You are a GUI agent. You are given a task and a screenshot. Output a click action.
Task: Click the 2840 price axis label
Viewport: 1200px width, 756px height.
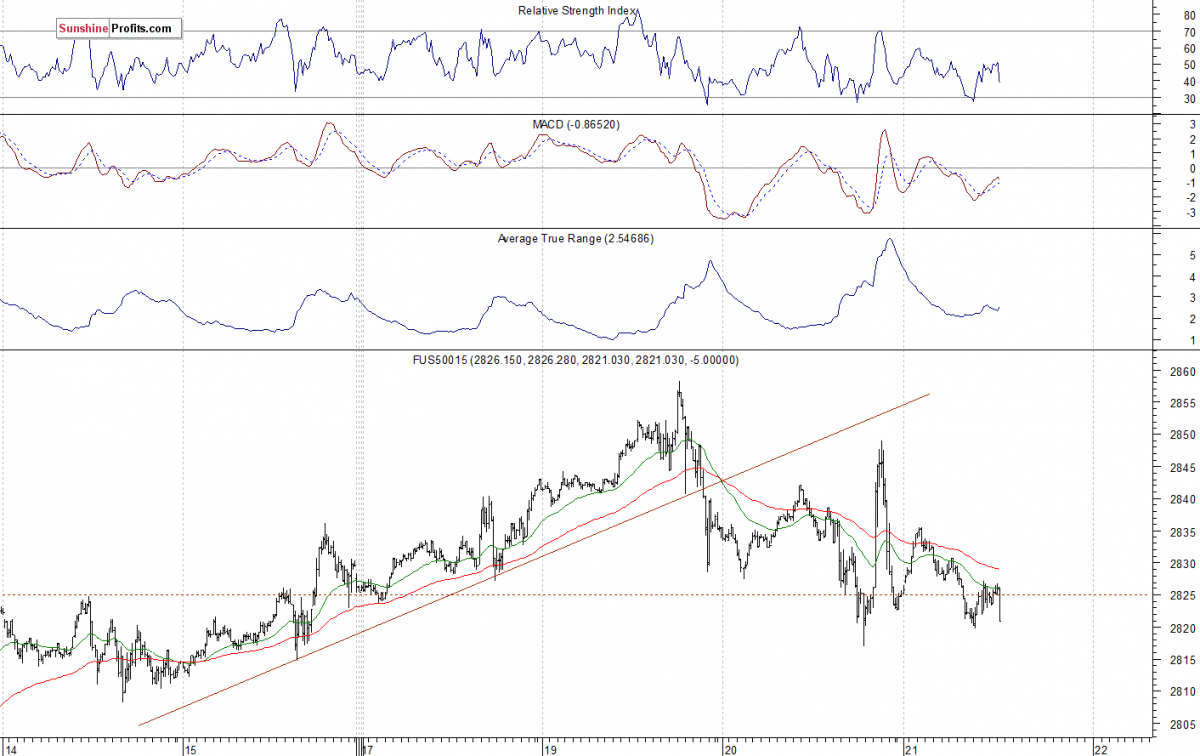(1182, 500)
